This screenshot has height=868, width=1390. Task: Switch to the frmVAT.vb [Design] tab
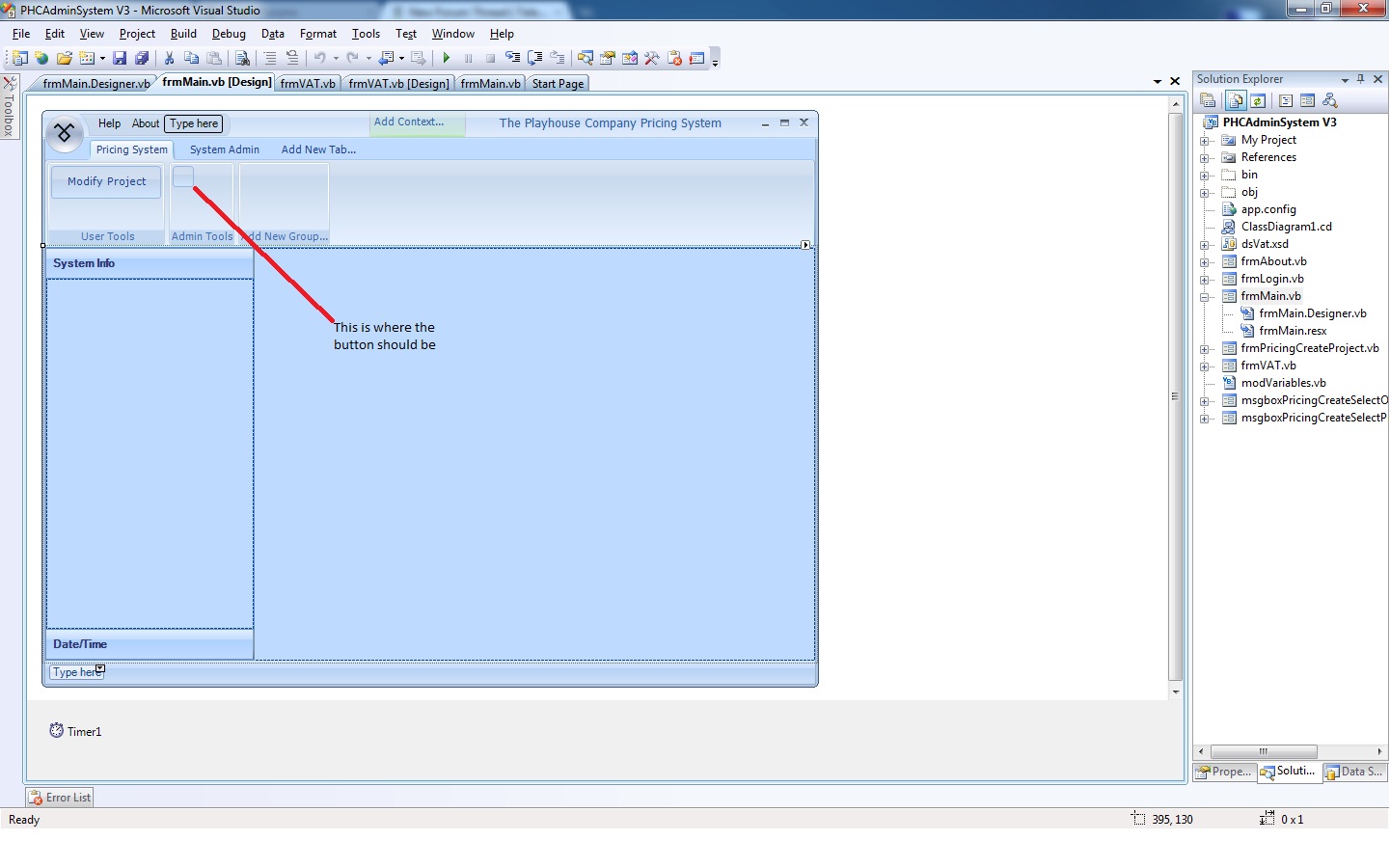[398, 84]
